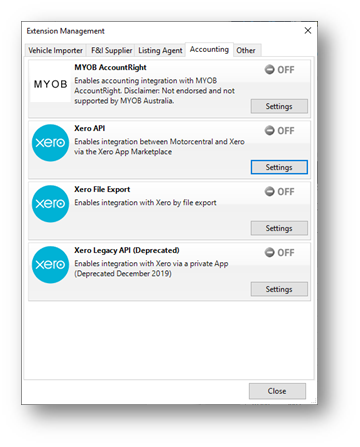Toggle Xero Legacy API OFF switch
Screen dimensions: 360x447
click(x=279, y=253)
